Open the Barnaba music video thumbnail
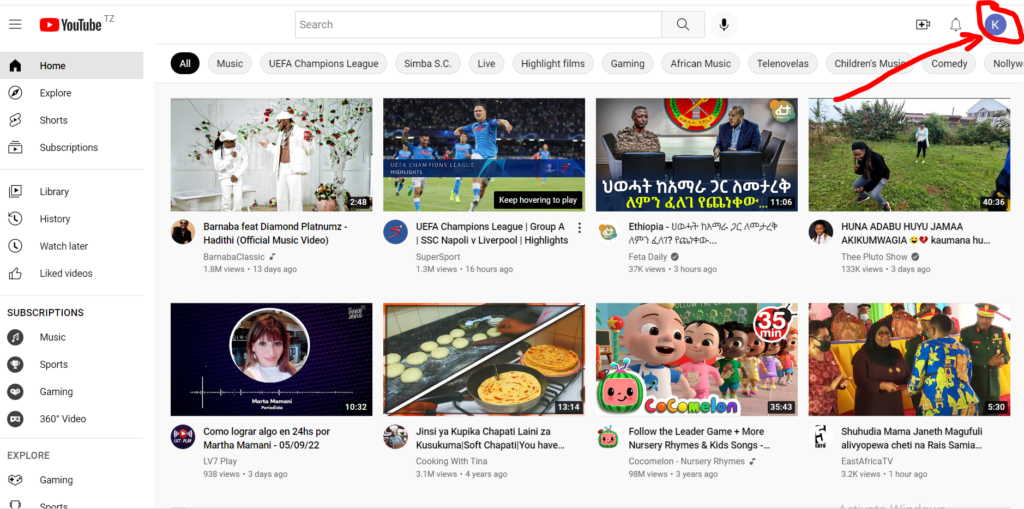Viewport: 1024px width, 509px height. pos(272,155)
